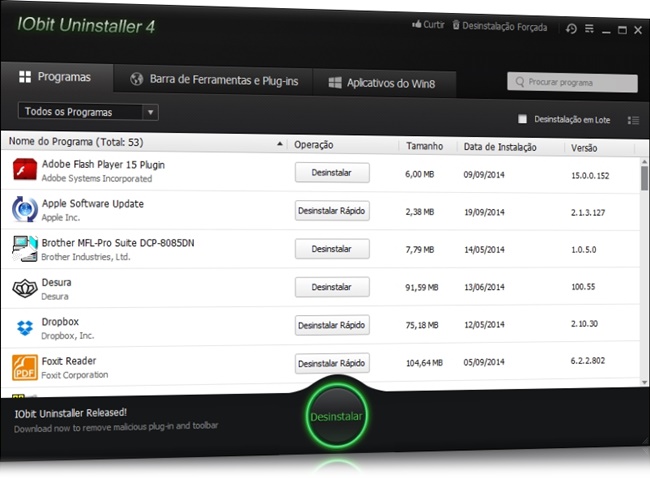Click the Dropbox program icon
This screenshot has height=478, width=650.
tap(25, 328)
